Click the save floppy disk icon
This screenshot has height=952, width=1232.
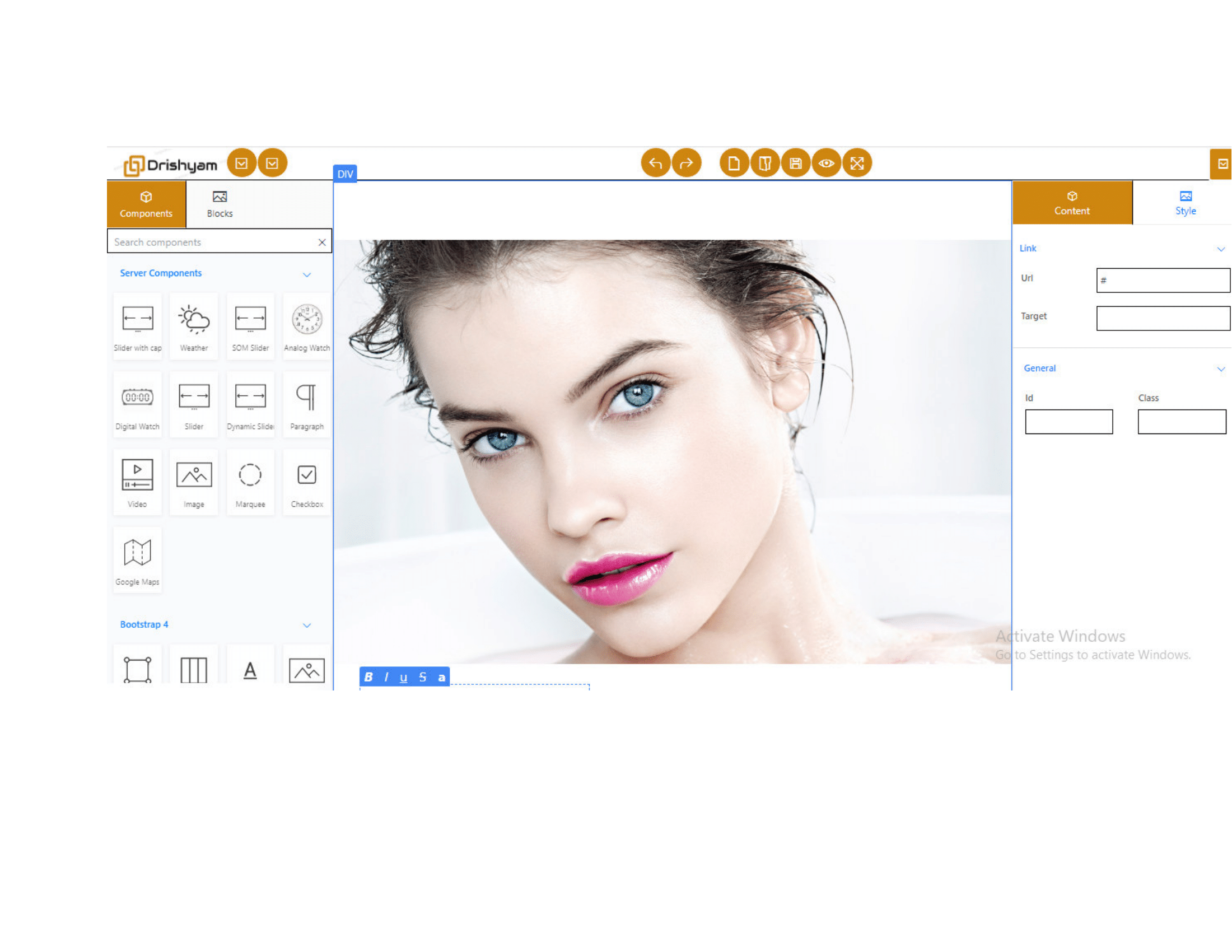796,164
